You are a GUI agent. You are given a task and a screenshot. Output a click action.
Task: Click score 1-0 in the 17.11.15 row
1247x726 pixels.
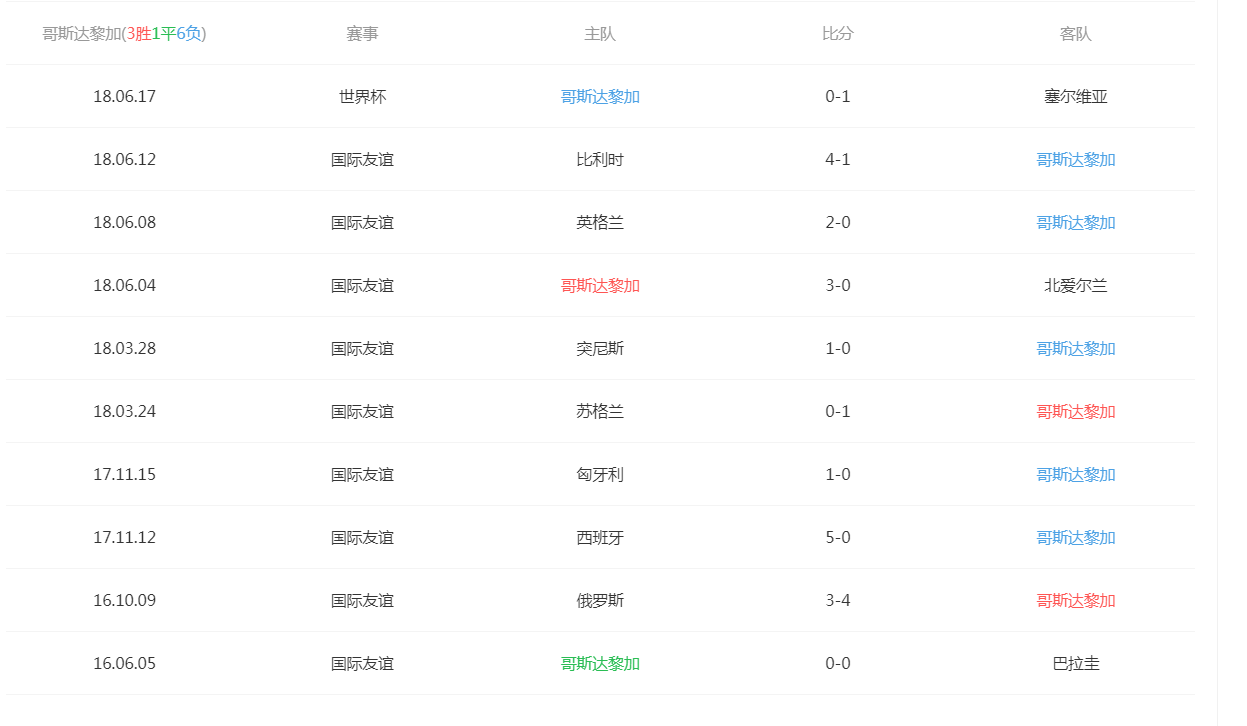[x=838, y=475]
